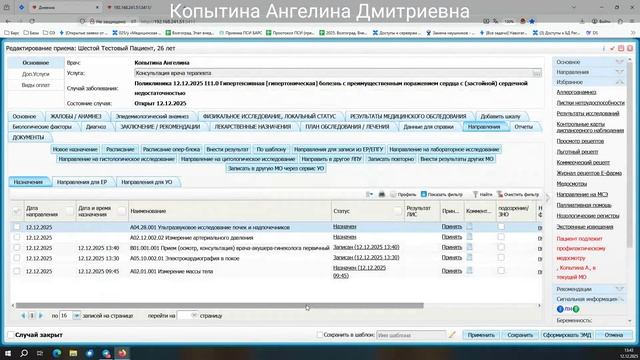The image size is (640, 360).
Task: Click ellipsis button in service field
Action: tap(537, 73)
